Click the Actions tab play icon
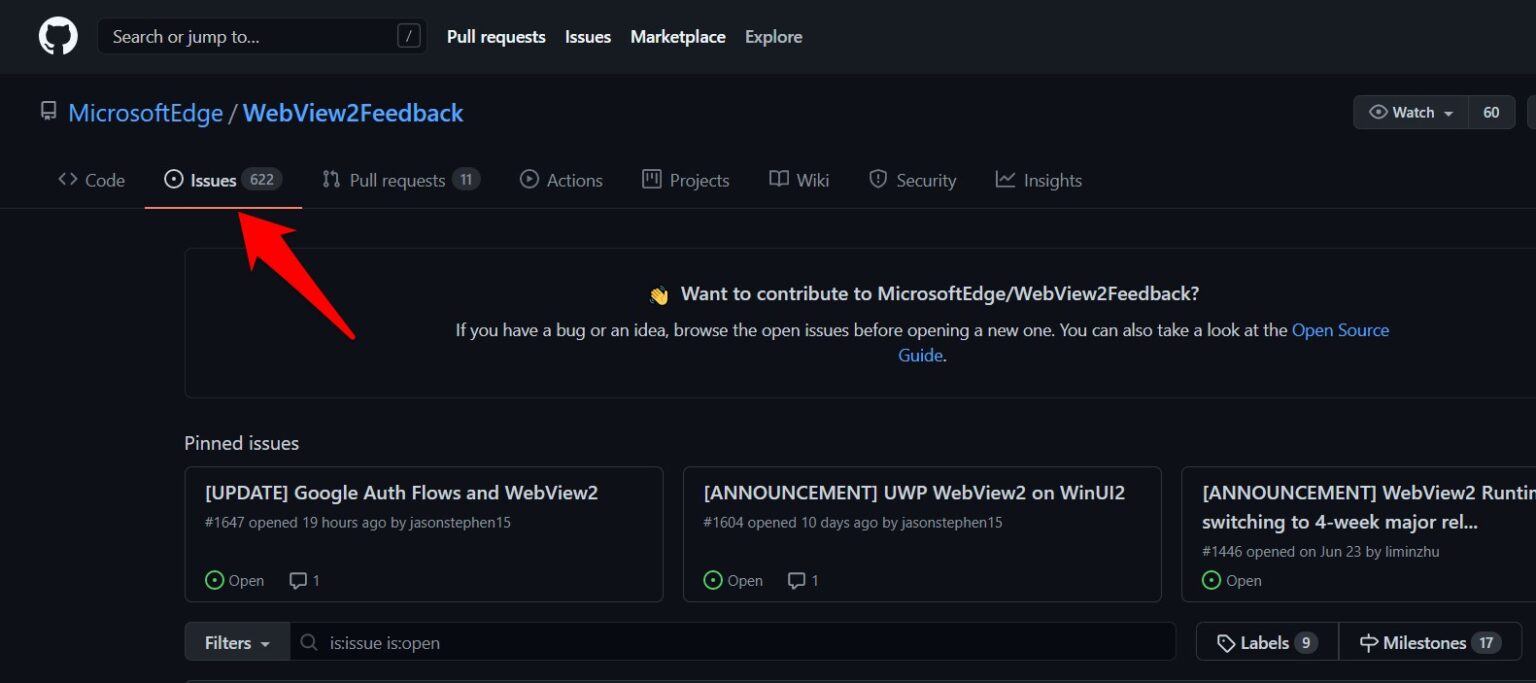 (x=529, y=179)
